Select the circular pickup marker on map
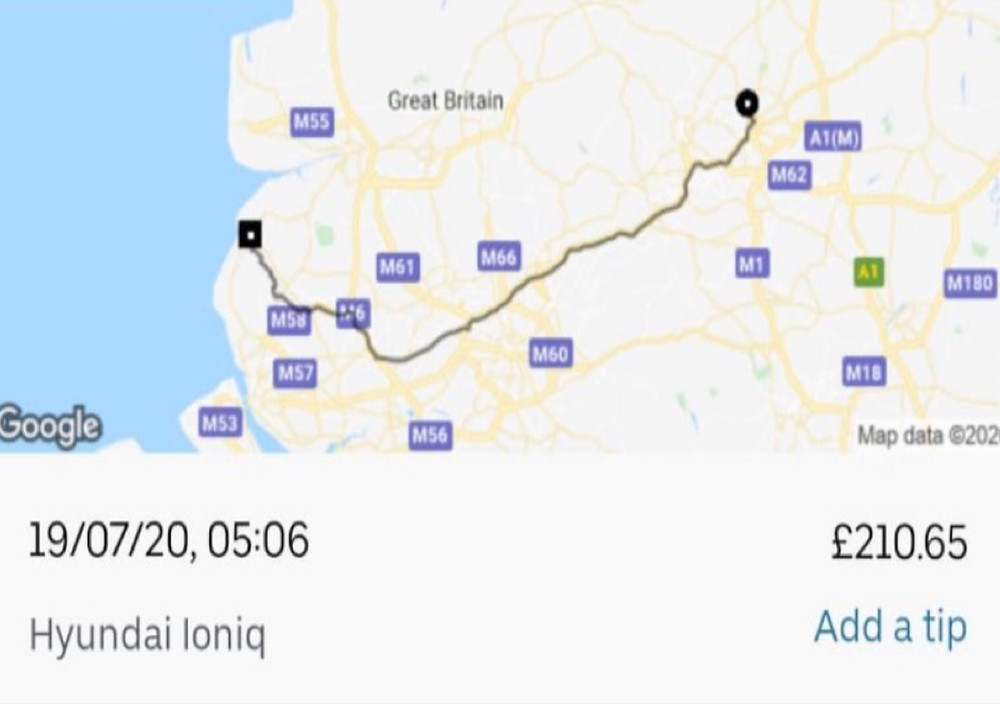1000x704 pixels. coord(747,103)
